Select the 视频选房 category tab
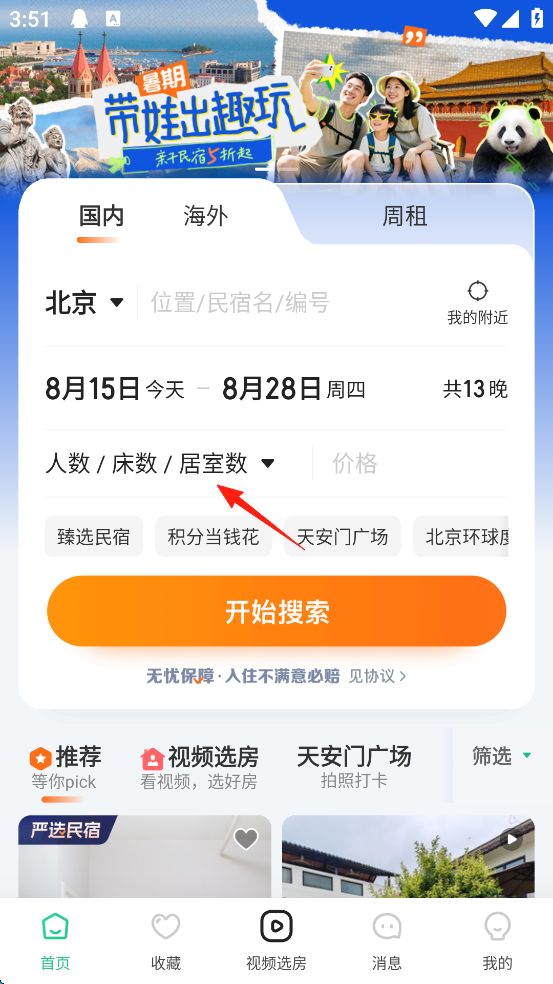 click(200, 766)
